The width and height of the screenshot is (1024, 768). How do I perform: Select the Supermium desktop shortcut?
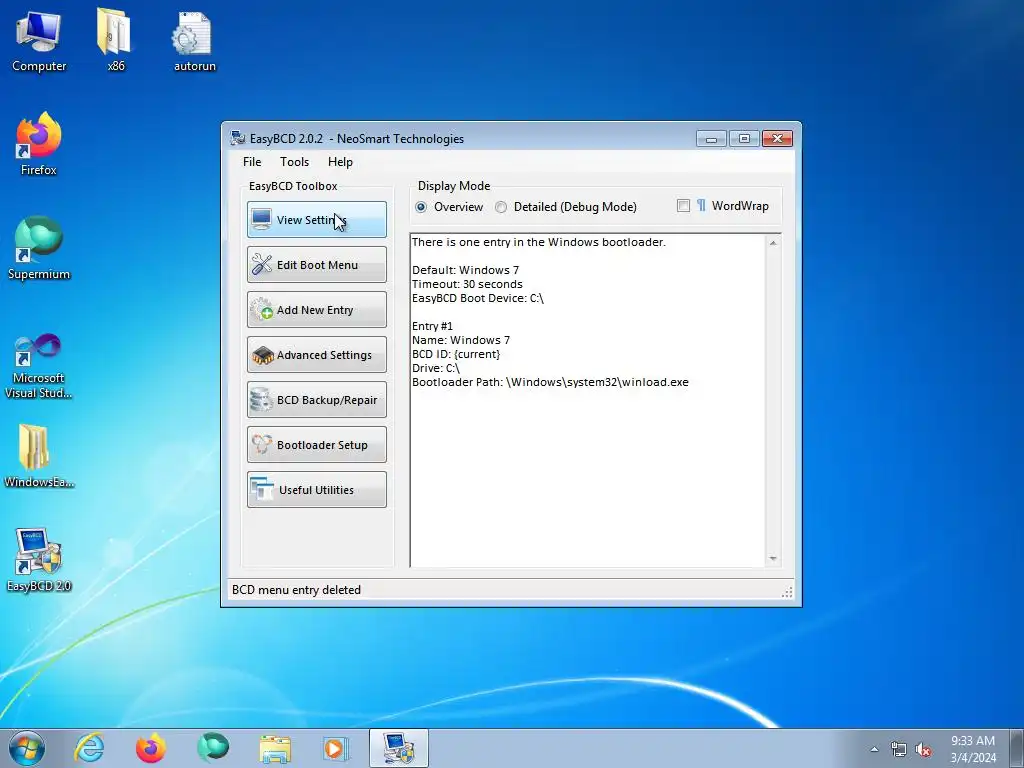coord(39,248)
